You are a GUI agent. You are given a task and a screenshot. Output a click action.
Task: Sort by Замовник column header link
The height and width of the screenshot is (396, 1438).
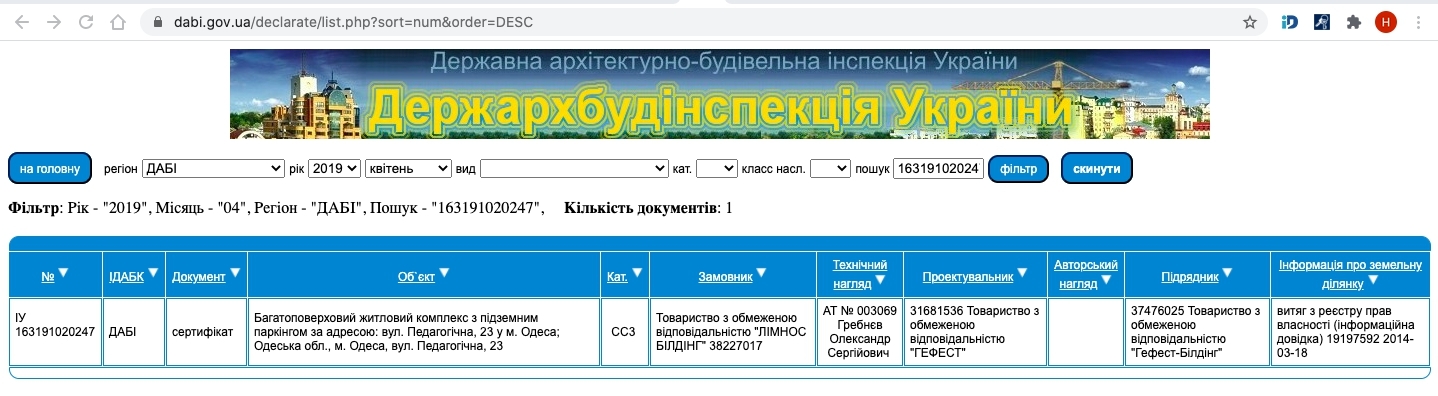click(x=726, y=276)
